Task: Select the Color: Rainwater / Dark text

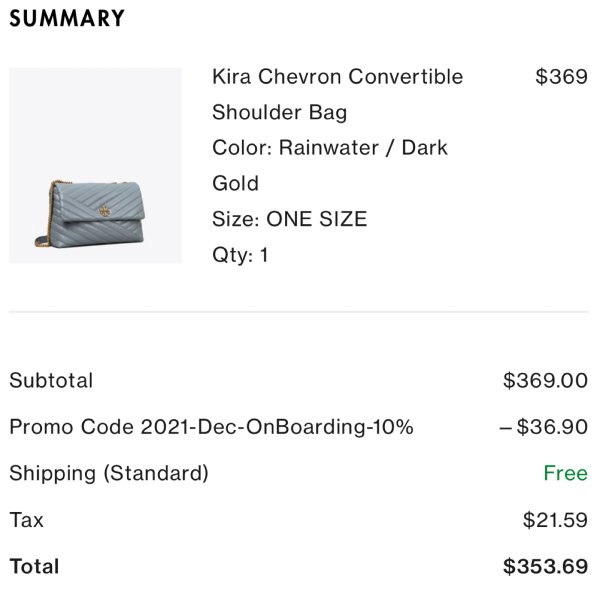Action: coord(330,148)
